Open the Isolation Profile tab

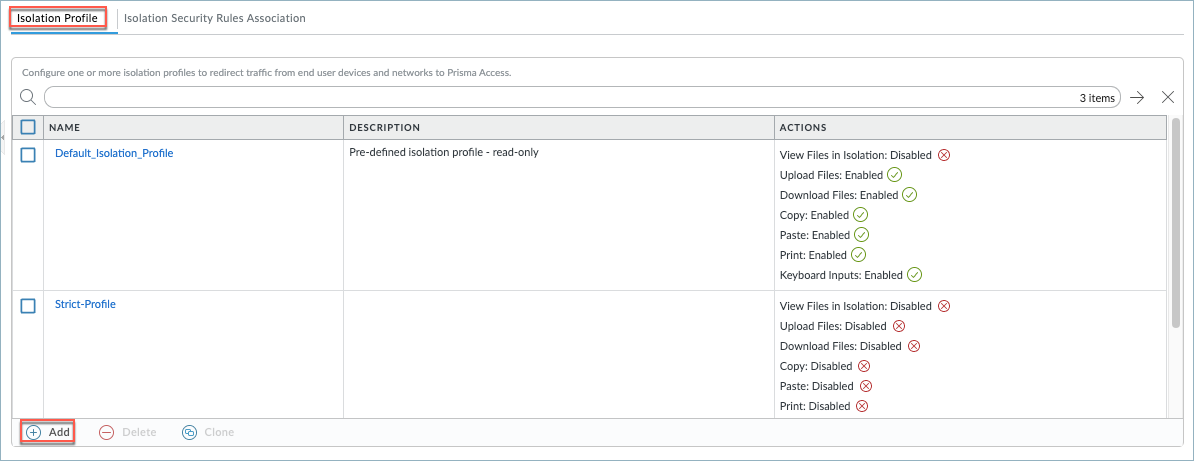point(57,19)
